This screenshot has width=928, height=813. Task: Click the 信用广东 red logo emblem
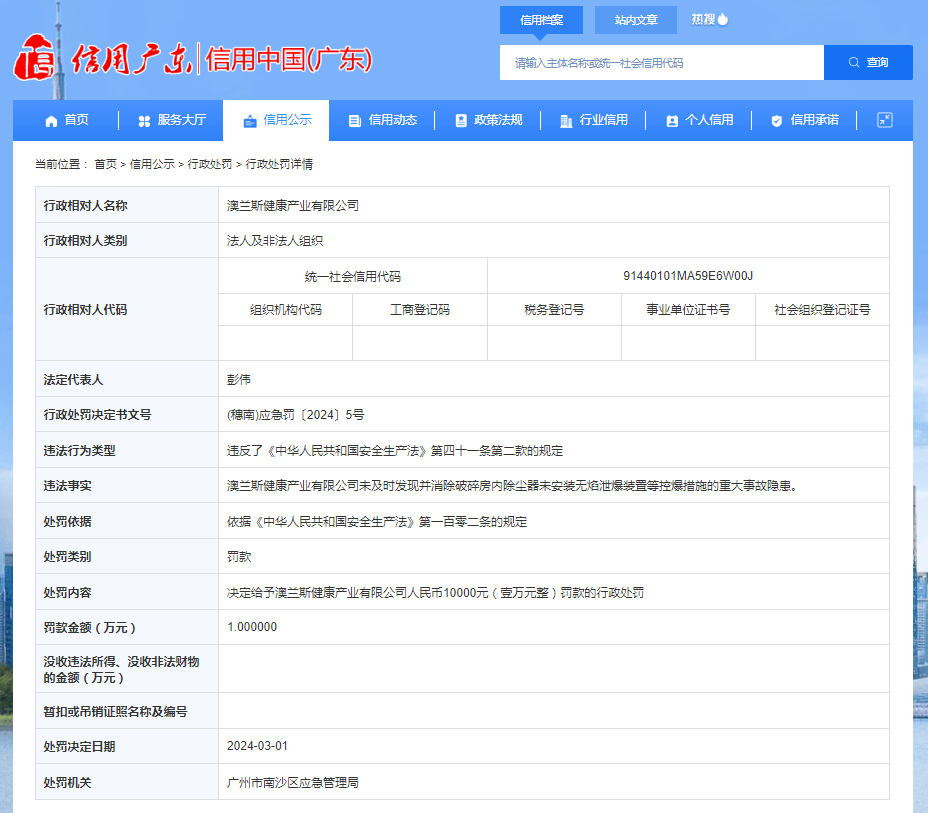(34, 57)
